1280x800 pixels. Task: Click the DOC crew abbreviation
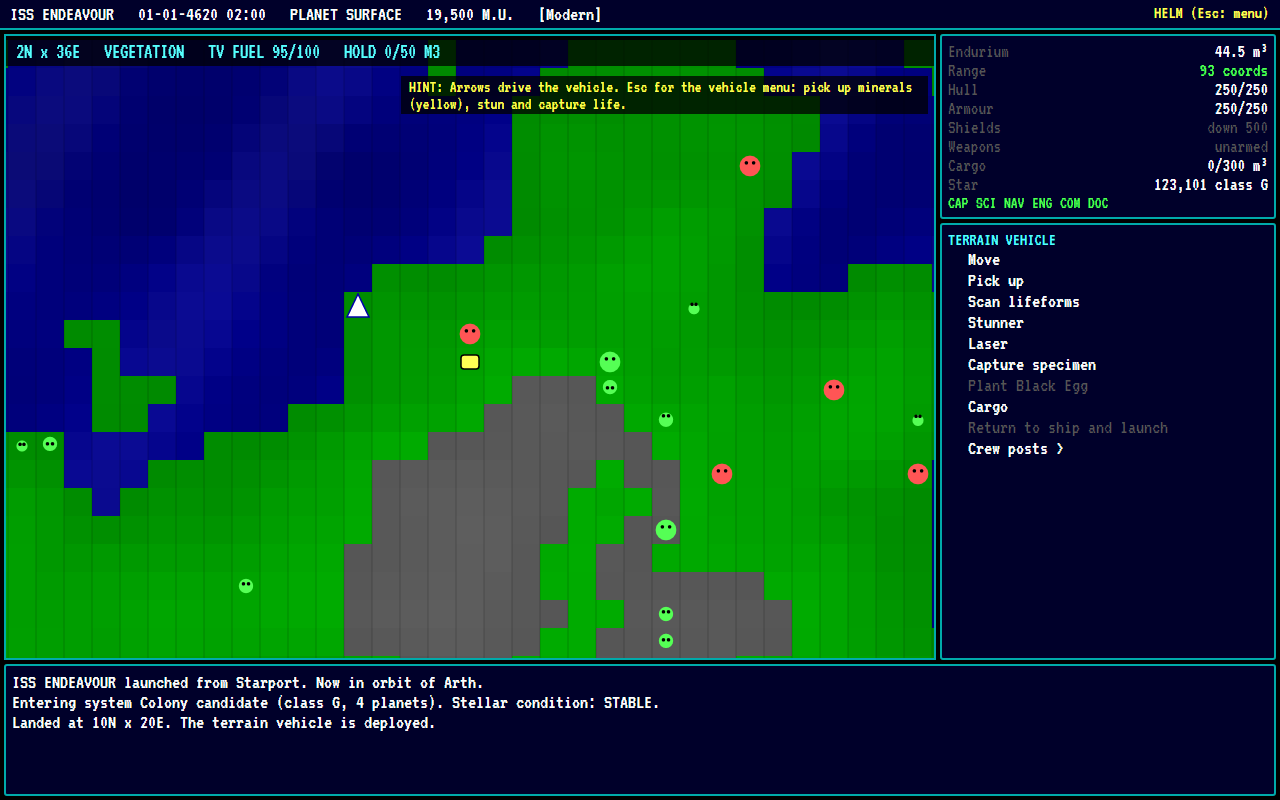coord(1098,204)
